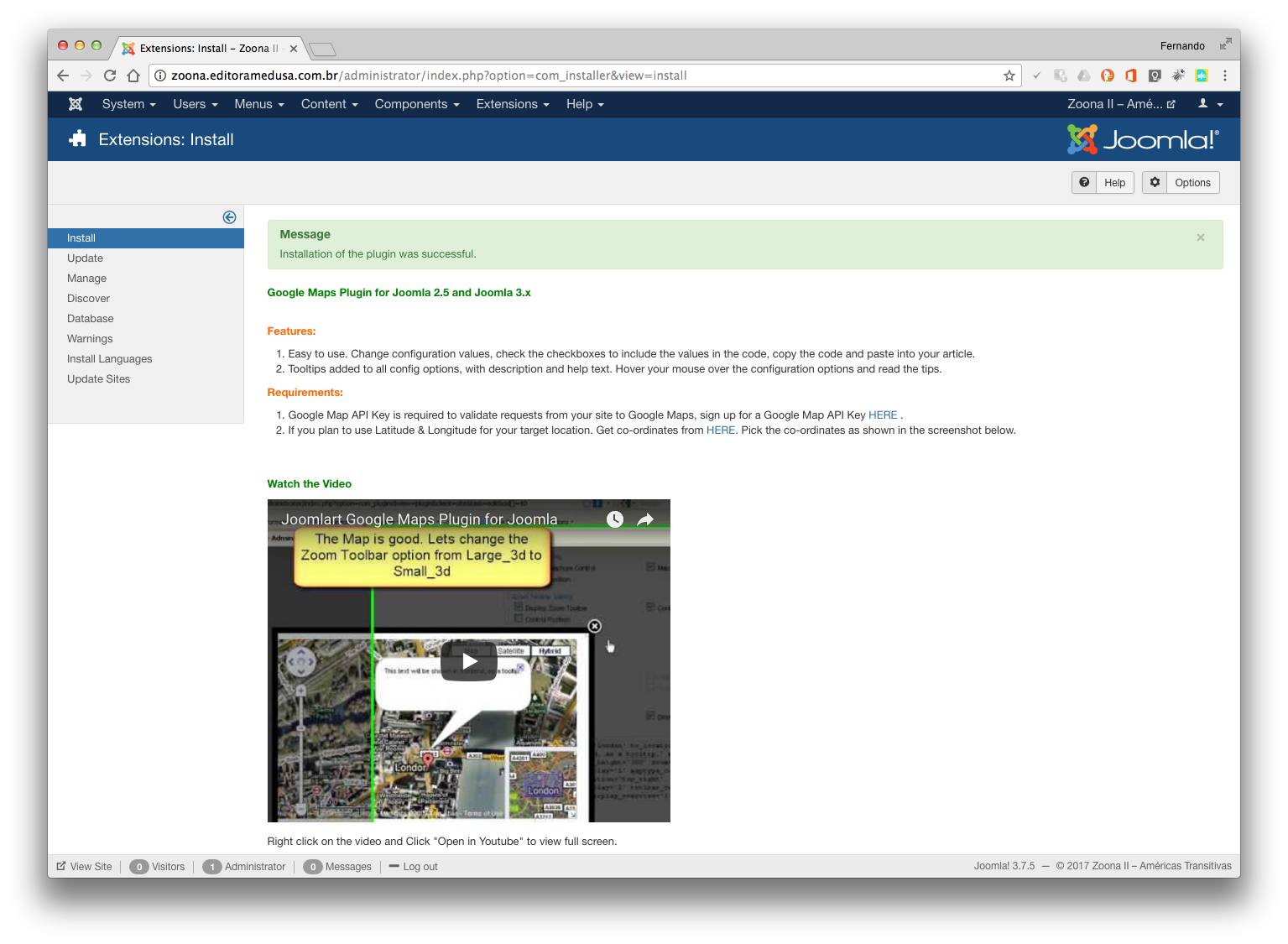Open the Help dropdown in the menu bar
Image resolution: width=1288 pixels, height=944 pixels.
[x=585, y=104]
